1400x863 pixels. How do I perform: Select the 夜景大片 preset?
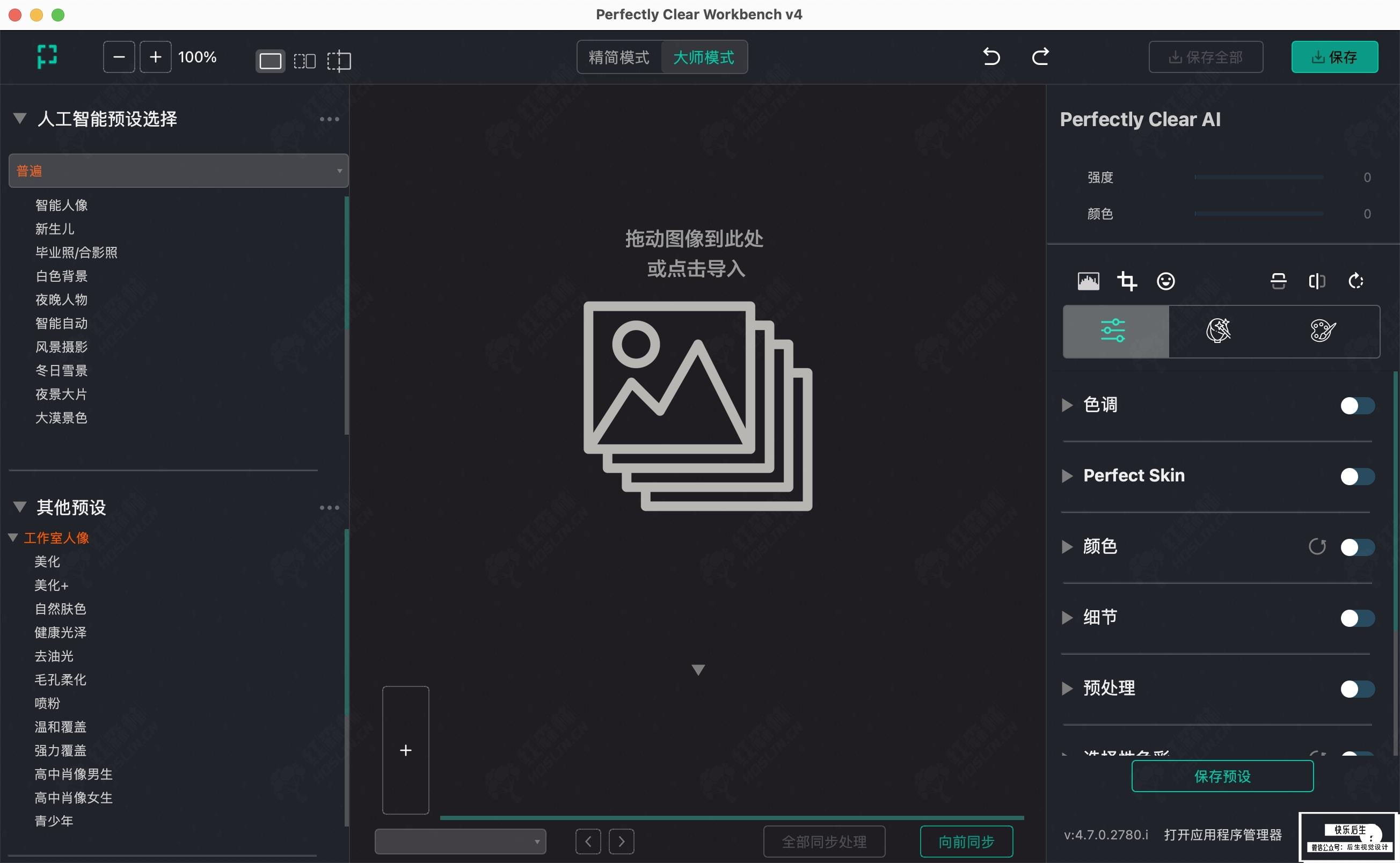(62, 394)
